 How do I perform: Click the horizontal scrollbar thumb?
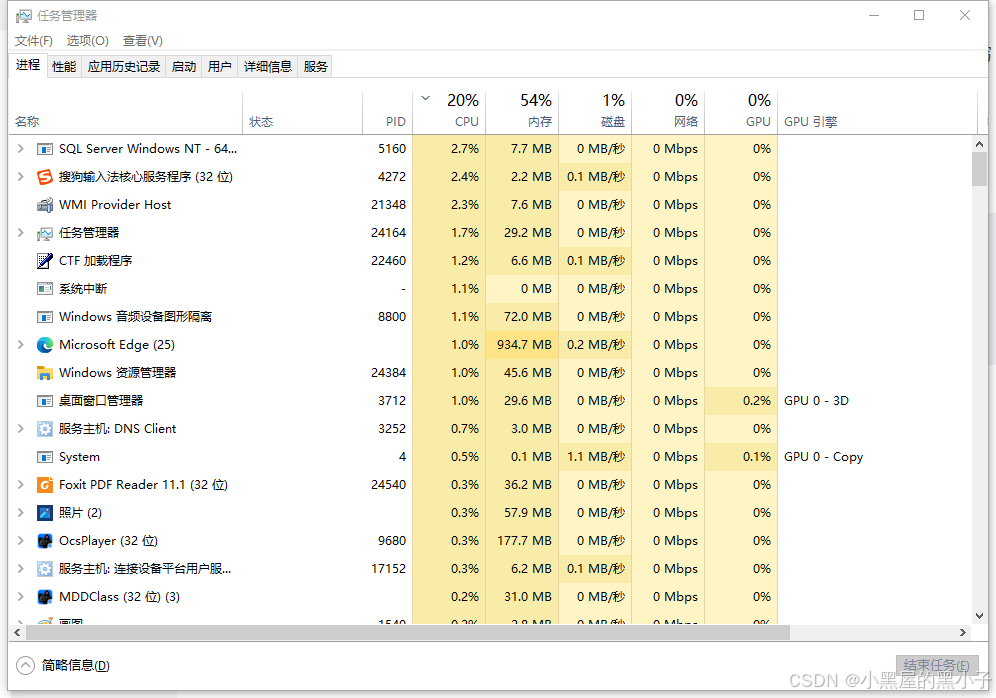(407, 633)
